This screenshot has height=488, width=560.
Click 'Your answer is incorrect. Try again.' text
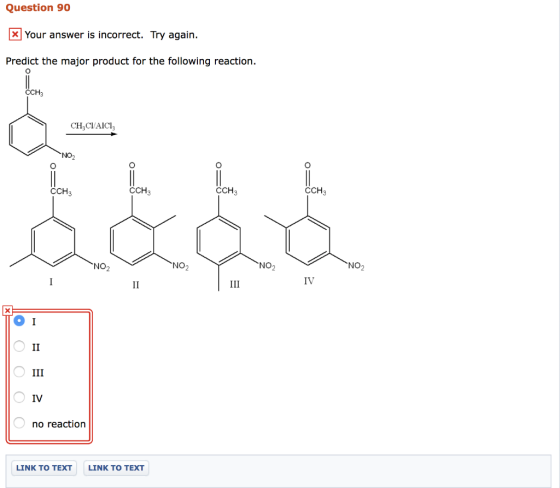point(111,35)
